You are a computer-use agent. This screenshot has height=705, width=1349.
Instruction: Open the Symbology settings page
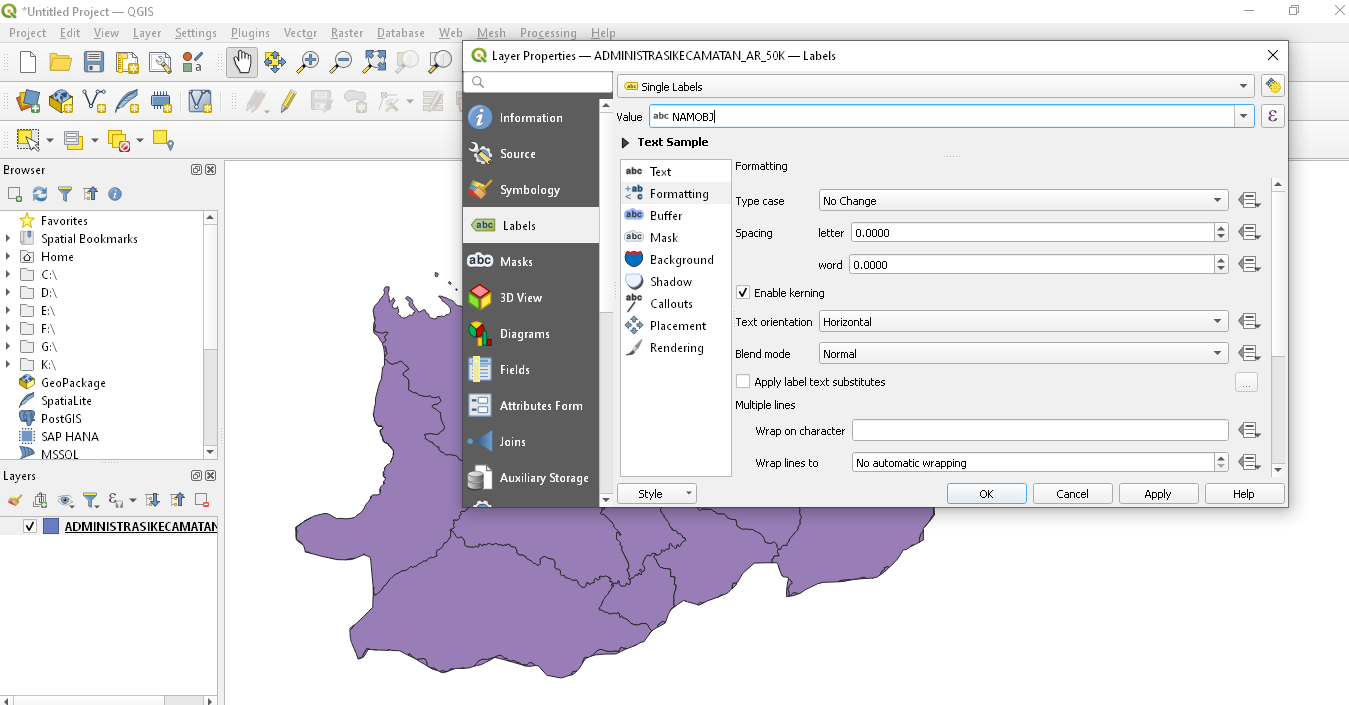click(x=530, y=190)
